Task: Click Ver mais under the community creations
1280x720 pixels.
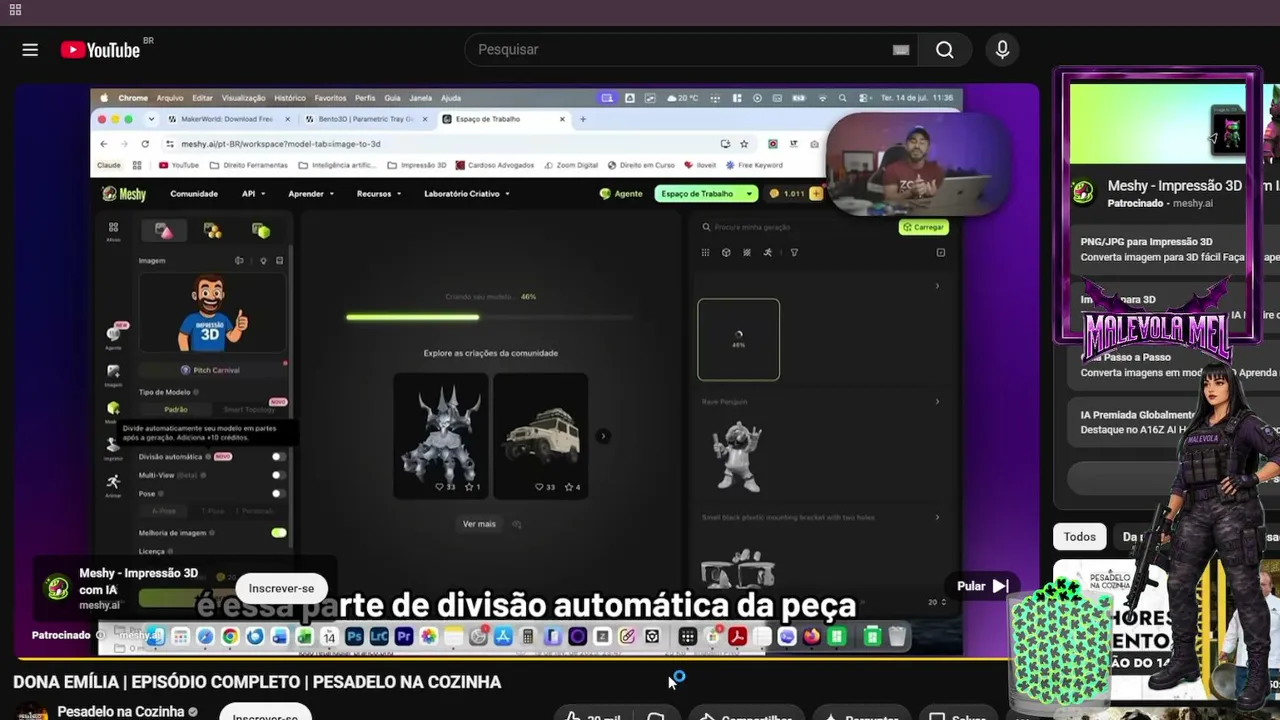Action: pyautogui.click(x=479, y=524)
